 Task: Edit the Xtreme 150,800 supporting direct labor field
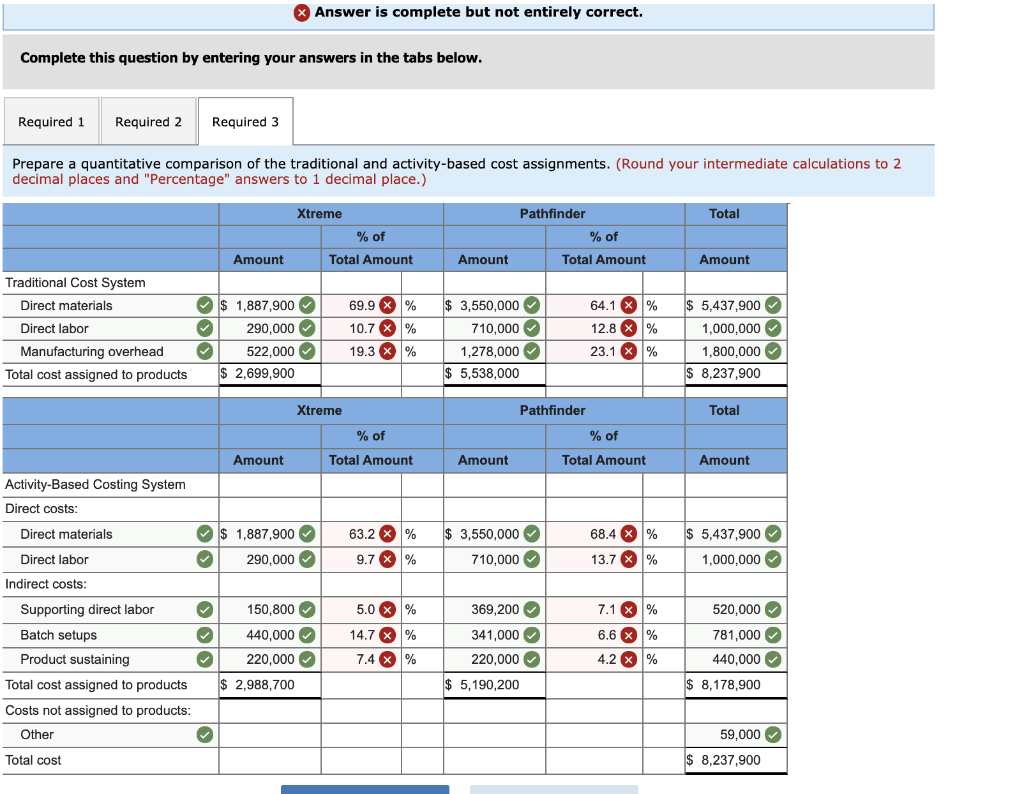(x=270, y=609)
